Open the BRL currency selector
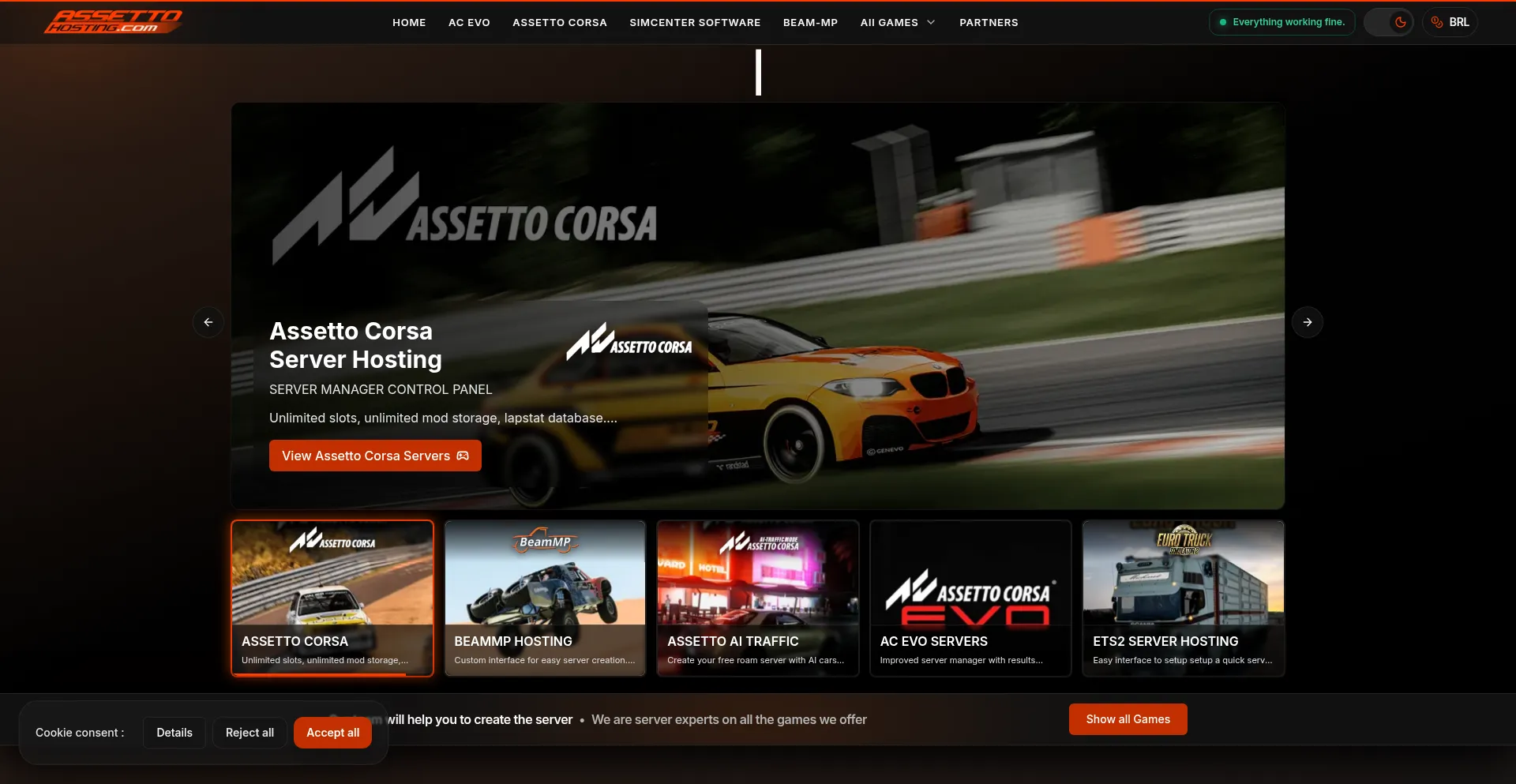 1450,22
